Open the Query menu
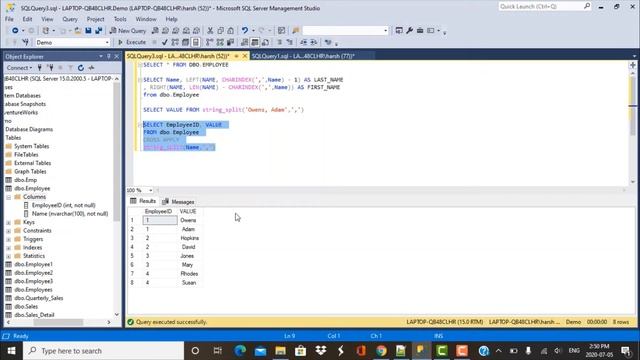The height and width of the screenshot is (360, 640). tap(70, 19)
